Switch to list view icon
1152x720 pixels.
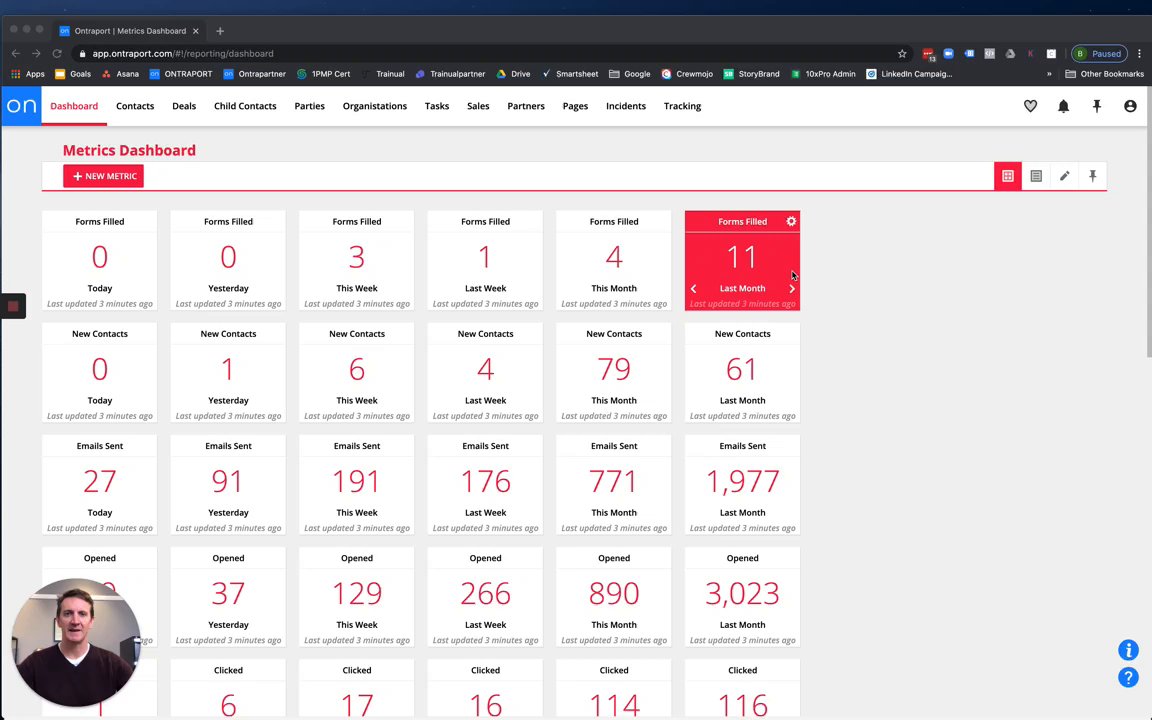(x=1036, y=176)
